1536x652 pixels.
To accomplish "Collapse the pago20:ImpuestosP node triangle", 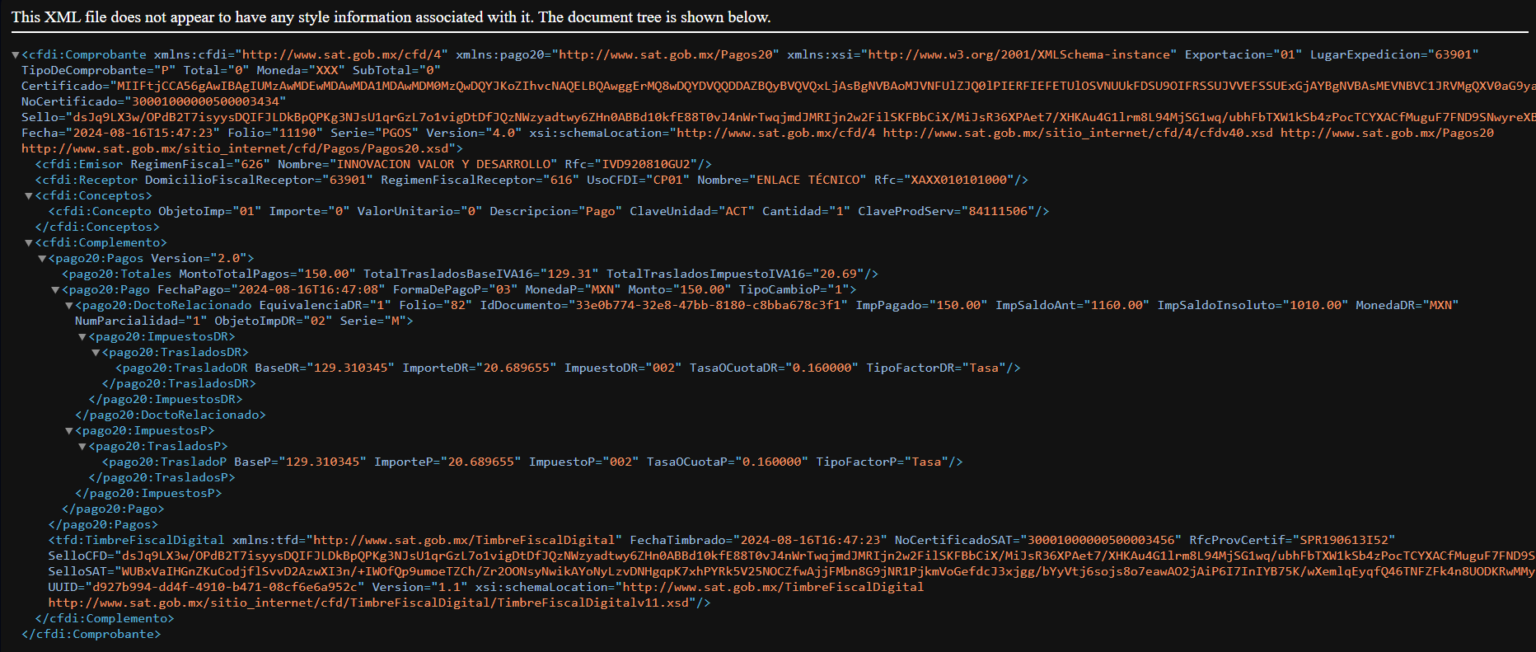I will click(x=68, y=431).
